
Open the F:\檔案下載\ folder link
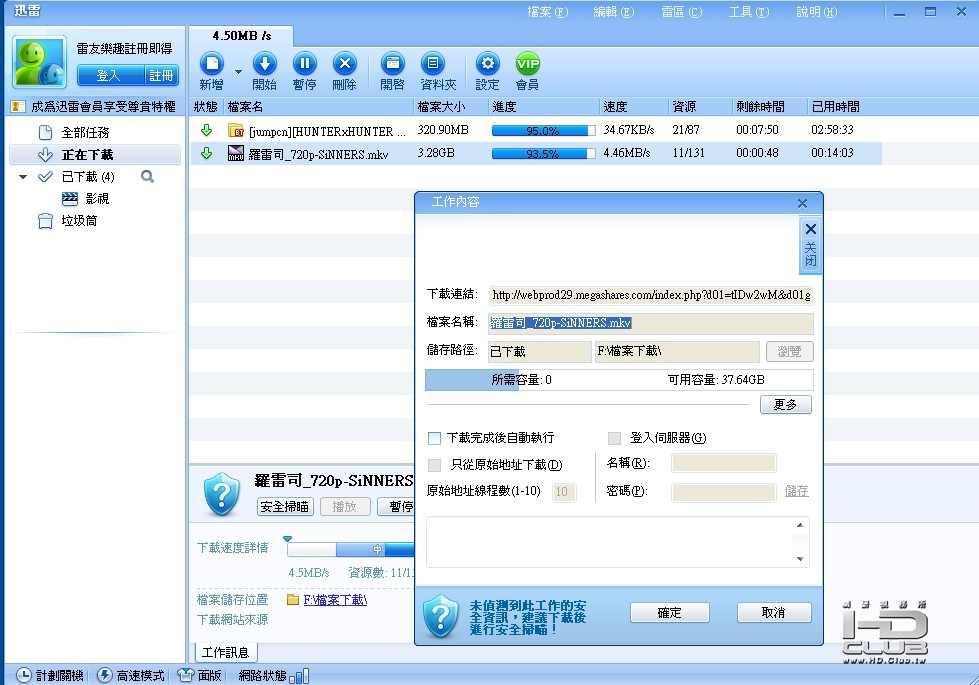point(335,600)
